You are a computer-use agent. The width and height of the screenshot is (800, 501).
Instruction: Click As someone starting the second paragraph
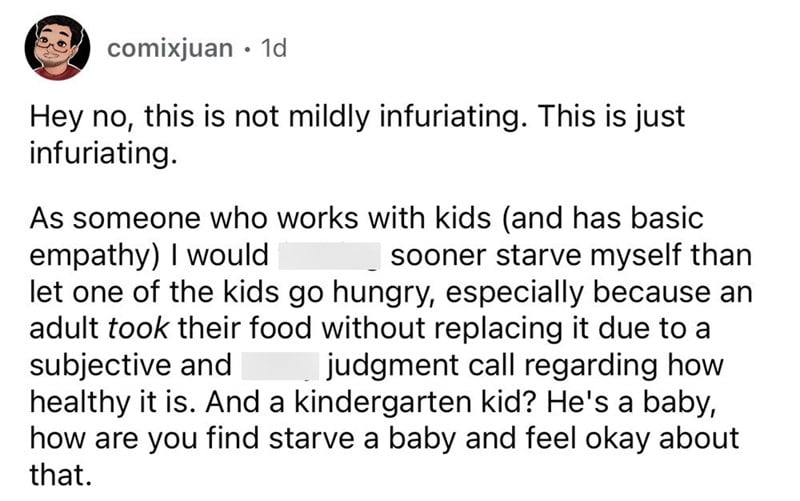coord(114,219)
